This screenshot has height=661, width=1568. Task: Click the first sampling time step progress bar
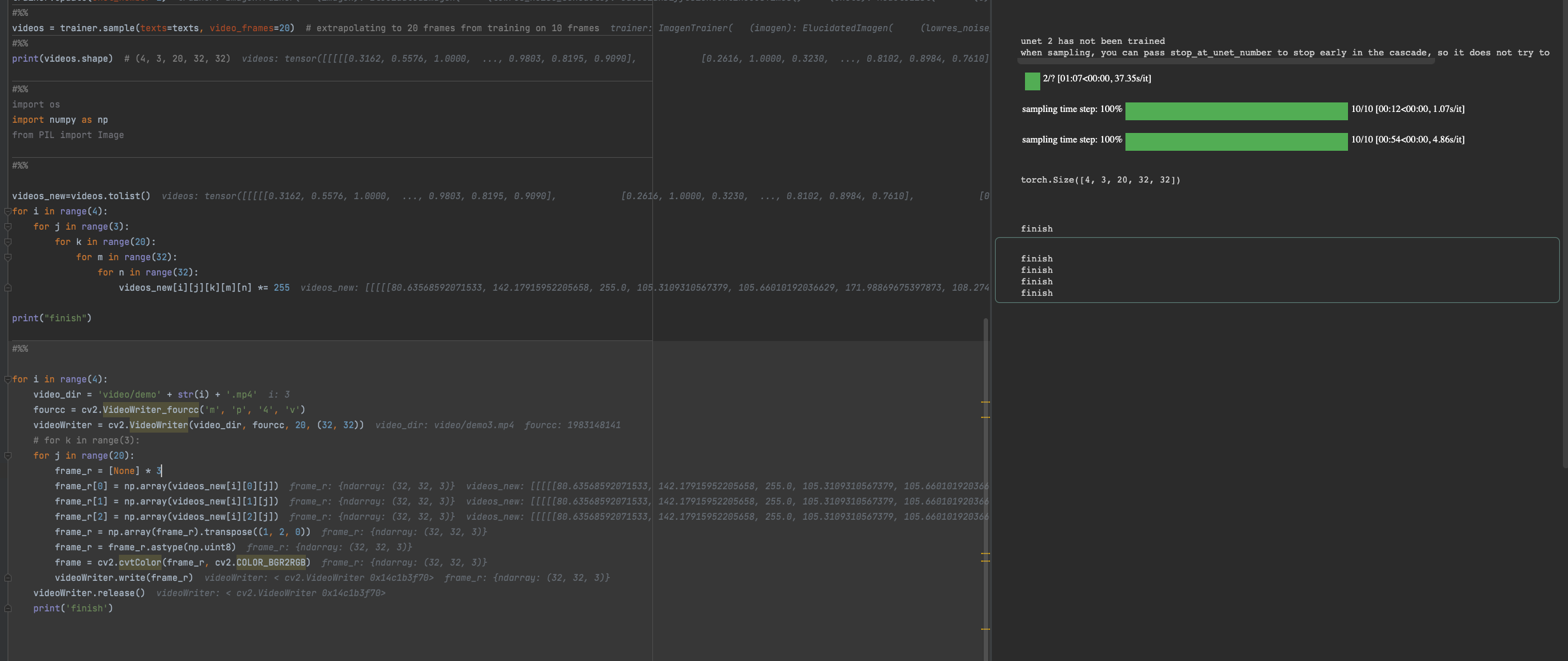pos(1235,111)
